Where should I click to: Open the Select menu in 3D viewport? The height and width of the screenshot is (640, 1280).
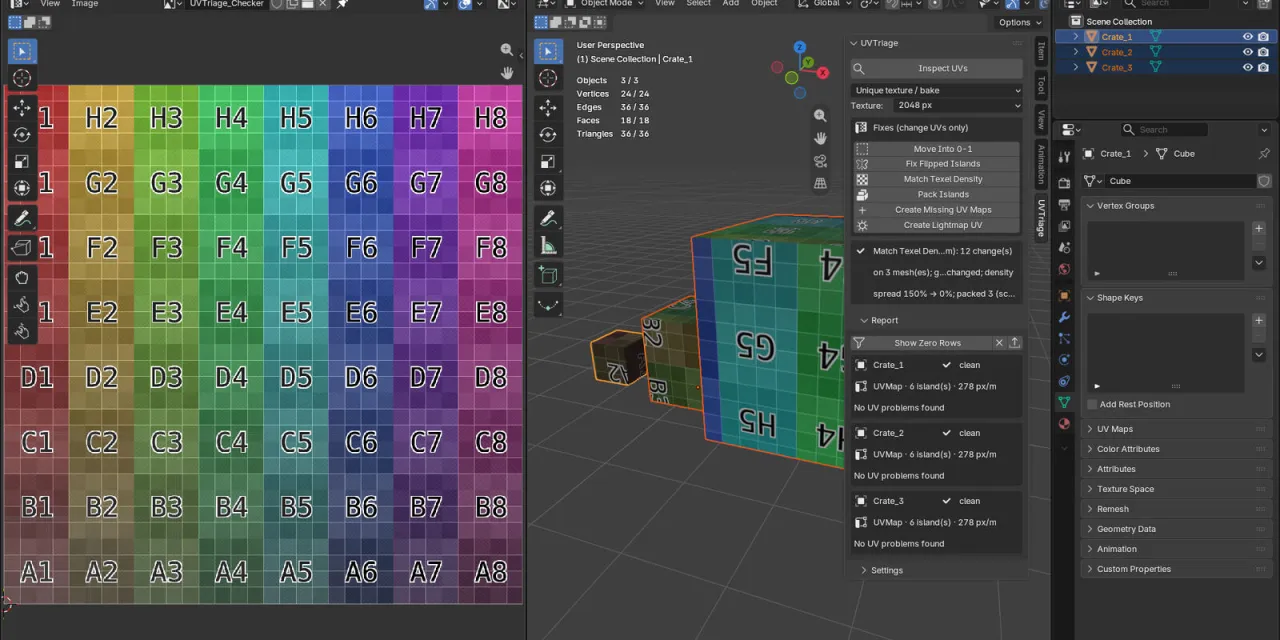click(x=699, y=4)
